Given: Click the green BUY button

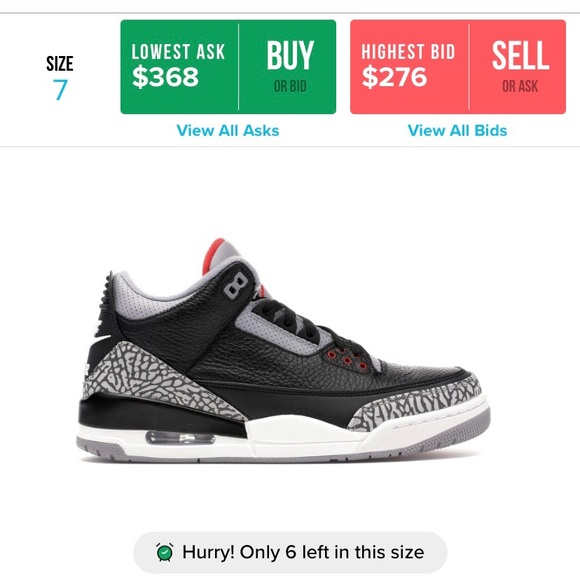Looking at the screenshot, I should 290,67.
